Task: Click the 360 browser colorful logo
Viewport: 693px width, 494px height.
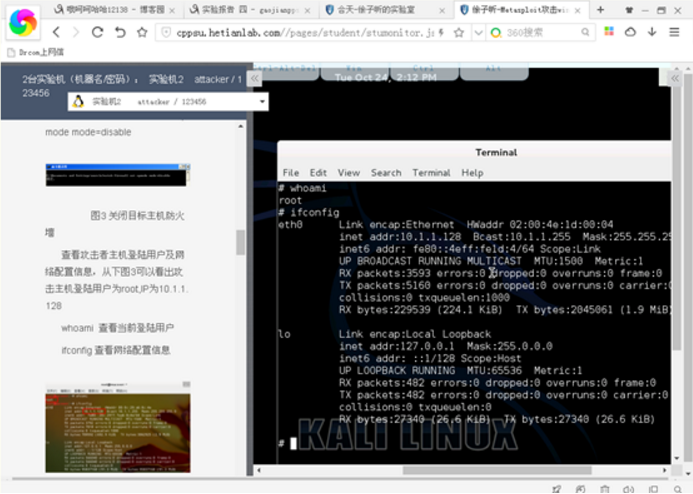Action: (x=23, y=22)
